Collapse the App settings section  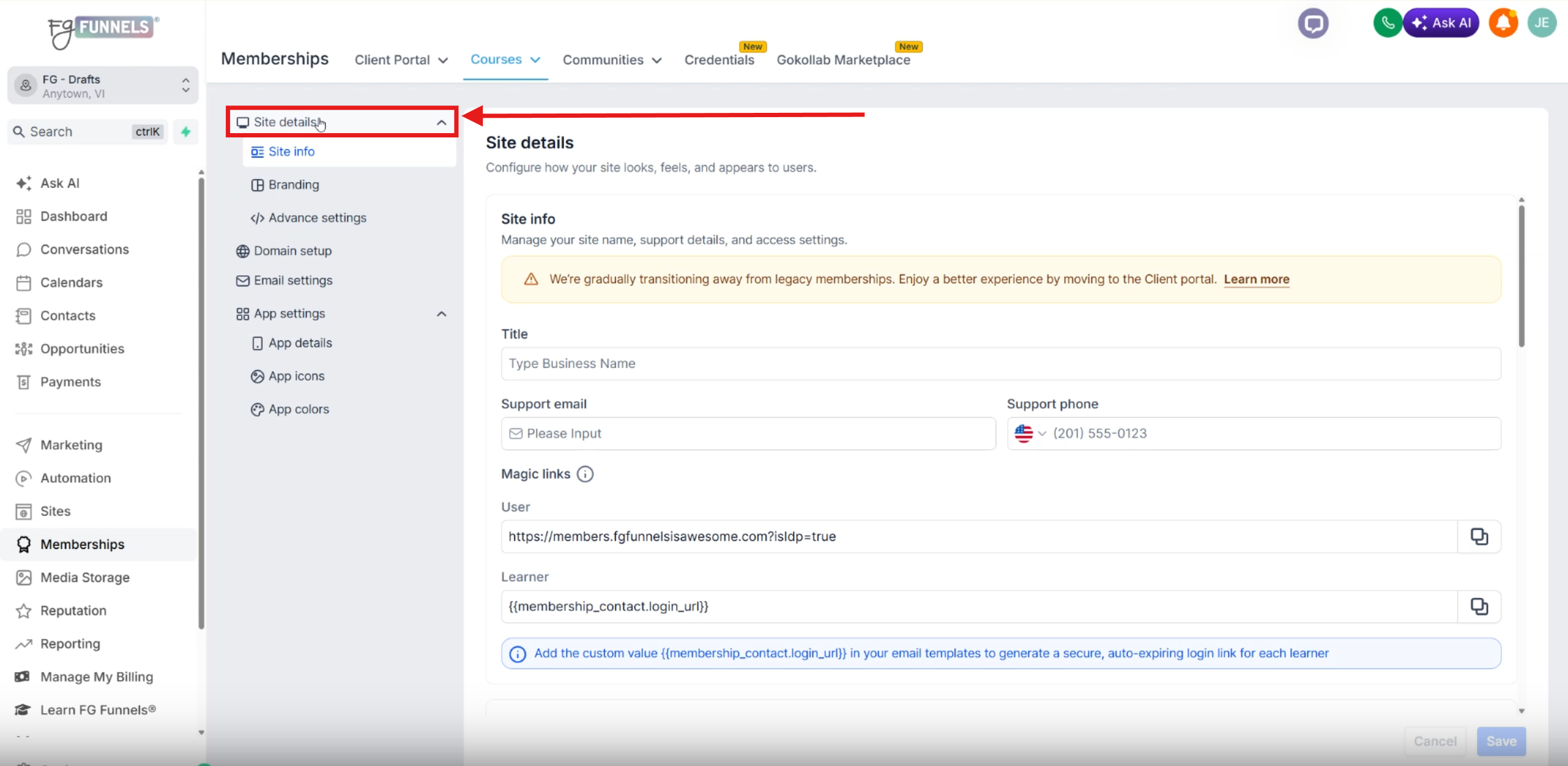pyautogui.click(x=441, y=314)
